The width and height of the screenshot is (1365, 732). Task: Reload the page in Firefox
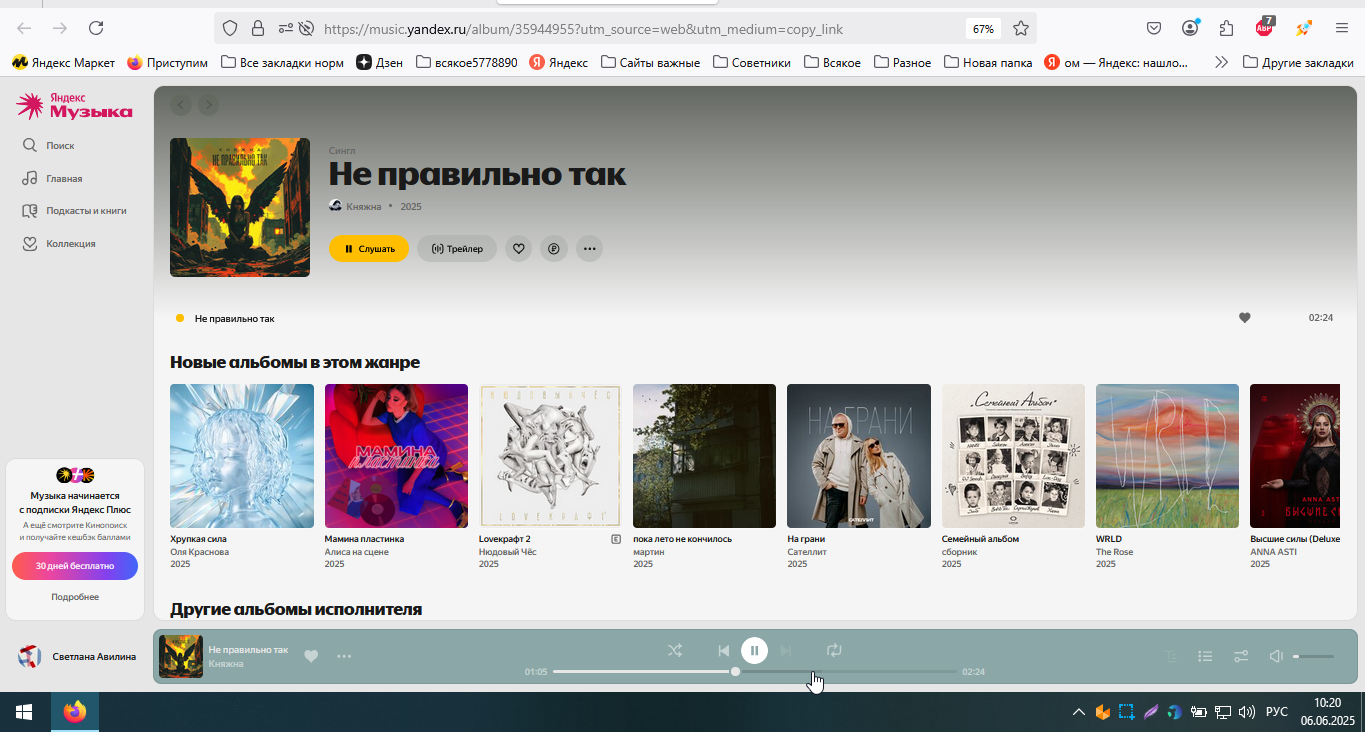[96, 28]
